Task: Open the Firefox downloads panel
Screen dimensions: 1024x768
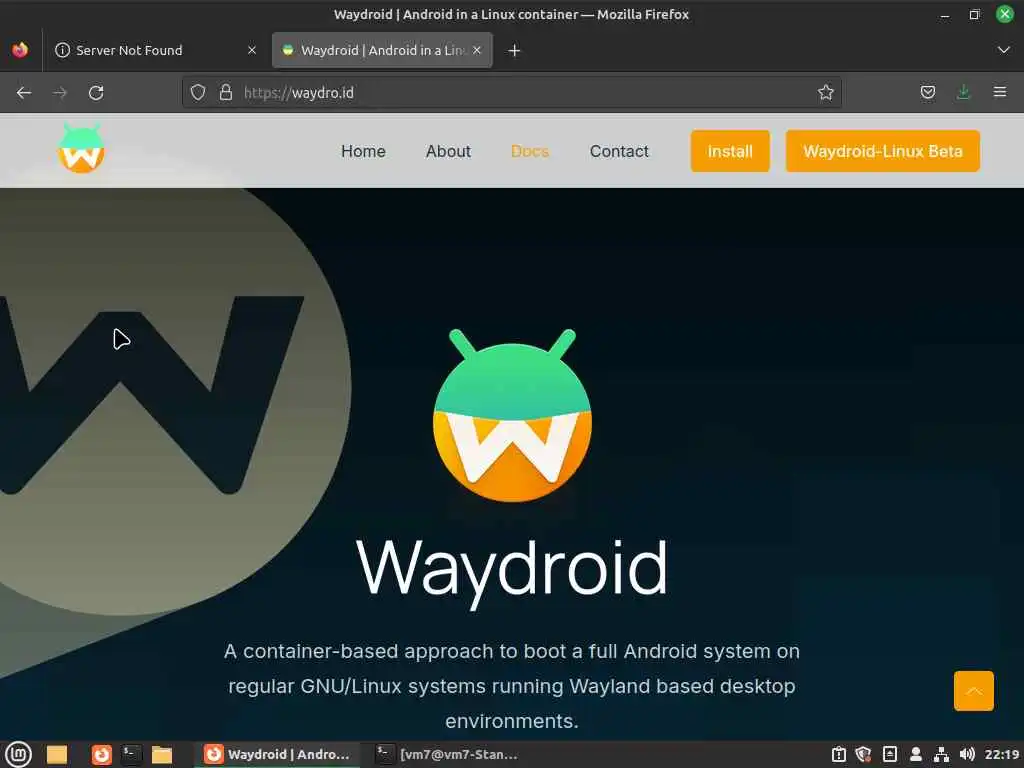Action: click(x=963, y=92)
